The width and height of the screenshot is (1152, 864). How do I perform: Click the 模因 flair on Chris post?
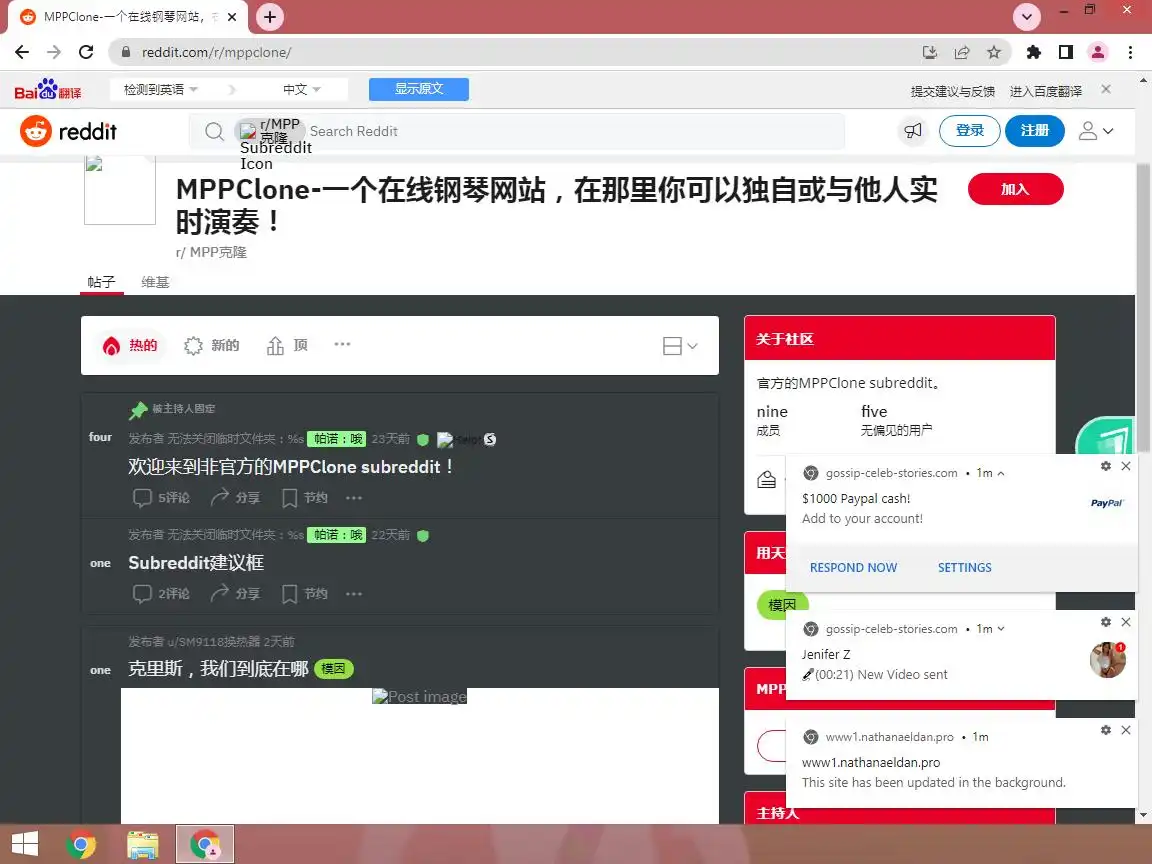pos(334,669)
